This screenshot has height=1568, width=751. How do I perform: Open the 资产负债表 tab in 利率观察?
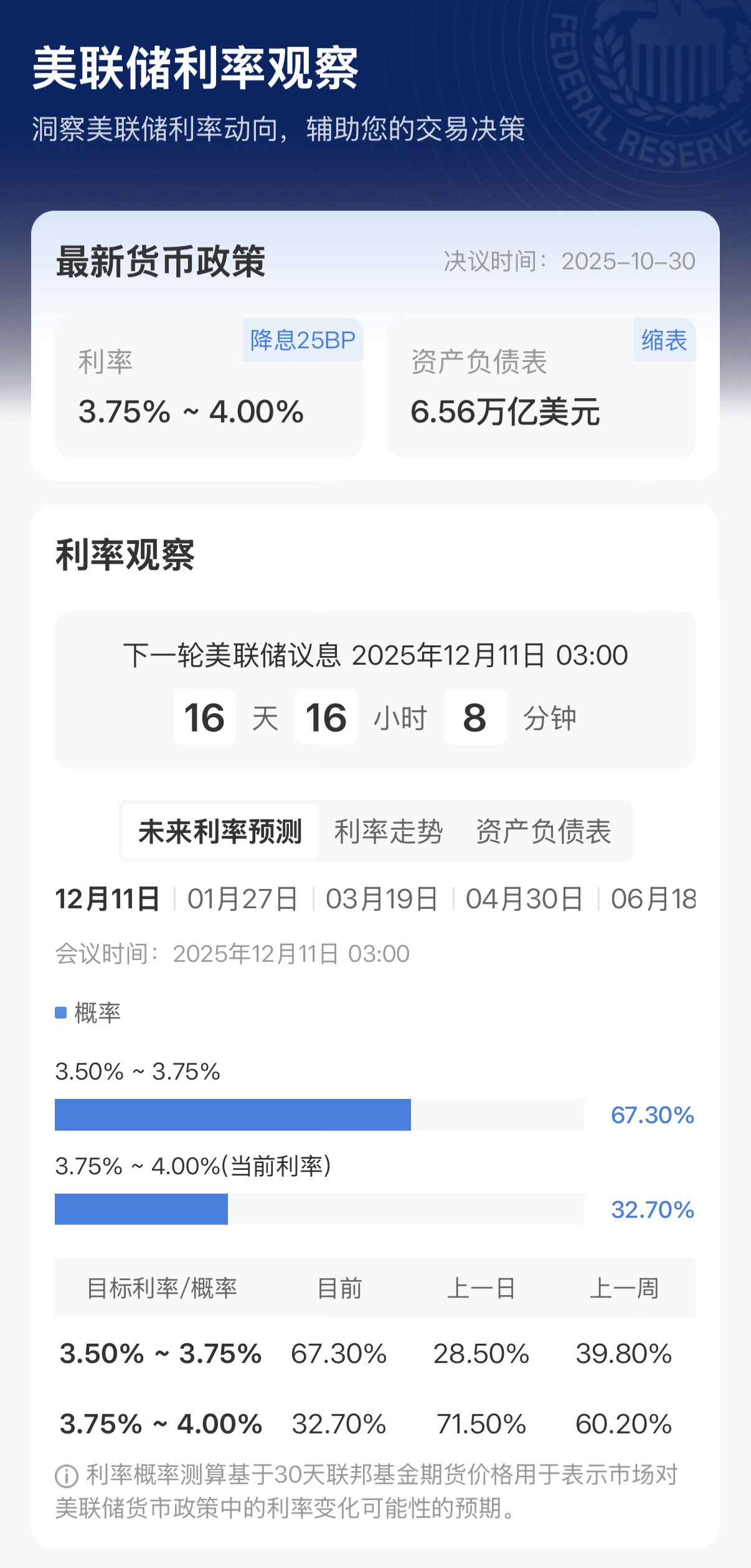543,832
